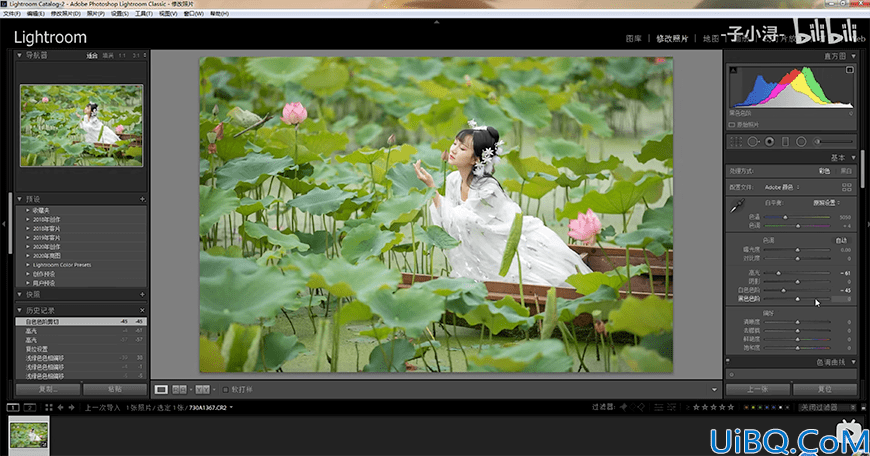
Task: Open the File menu
Action: (12, 13)
